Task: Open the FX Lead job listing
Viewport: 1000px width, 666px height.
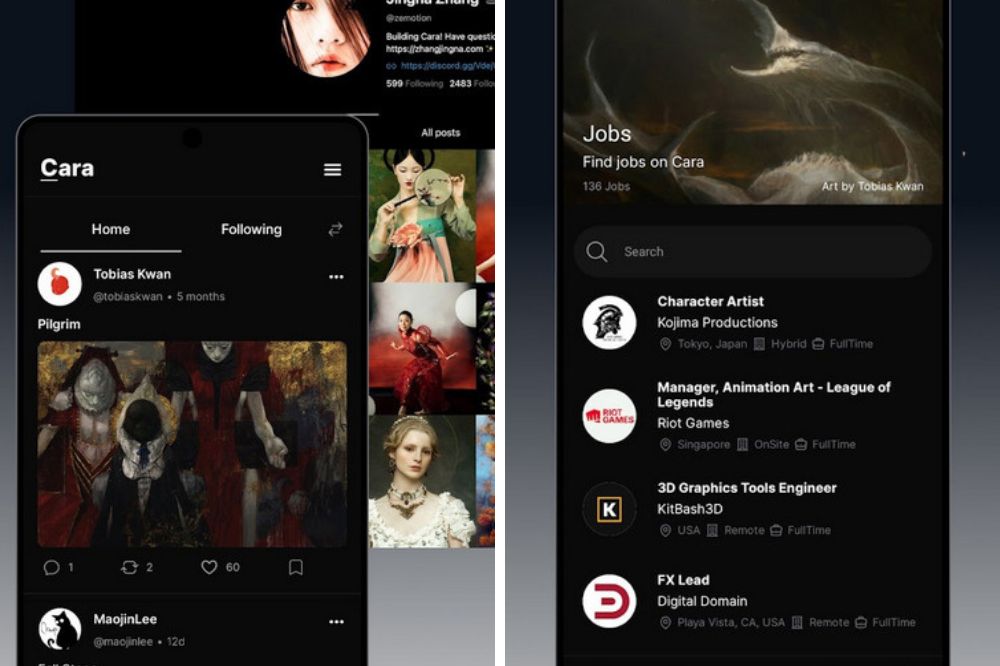Action: (683, 580)
